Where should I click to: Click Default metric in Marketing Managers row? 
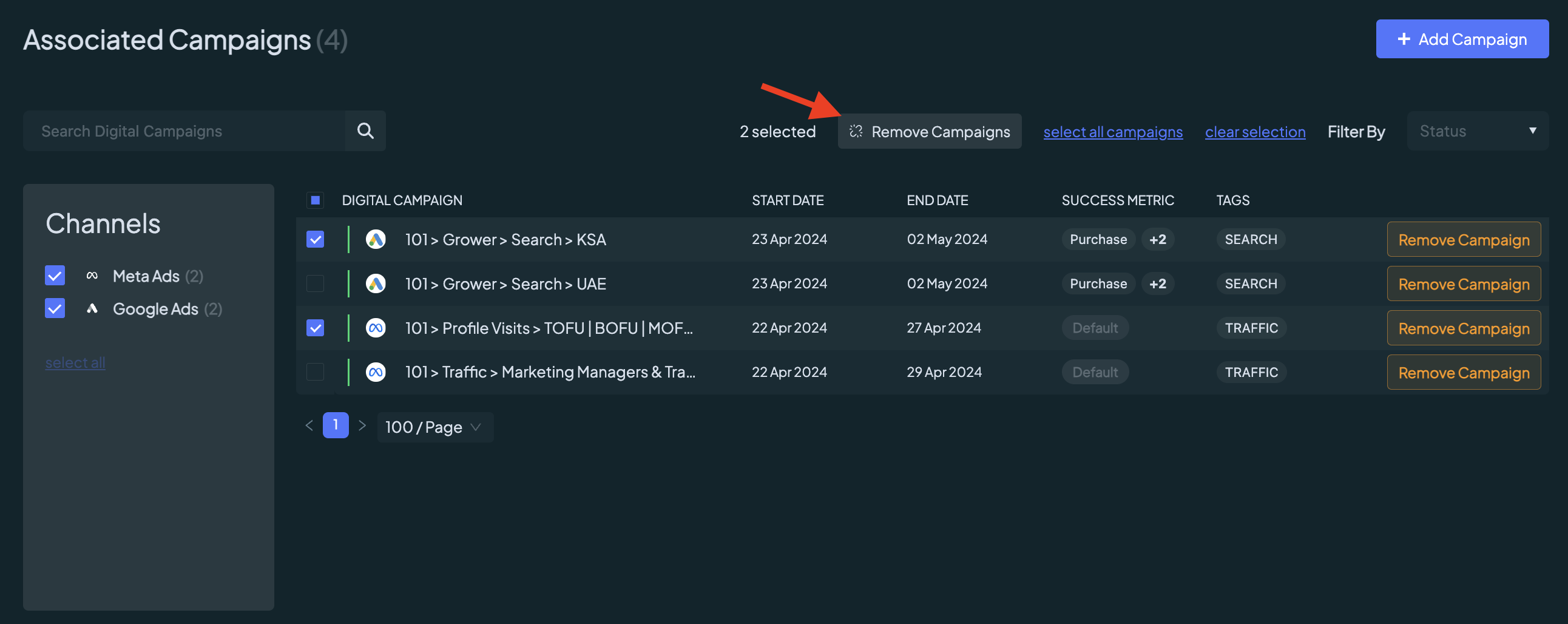click(1095, 372)
